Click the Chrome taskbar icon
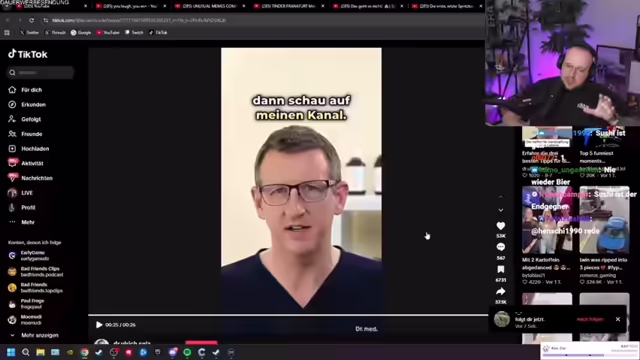 click(x=84, y=352)
